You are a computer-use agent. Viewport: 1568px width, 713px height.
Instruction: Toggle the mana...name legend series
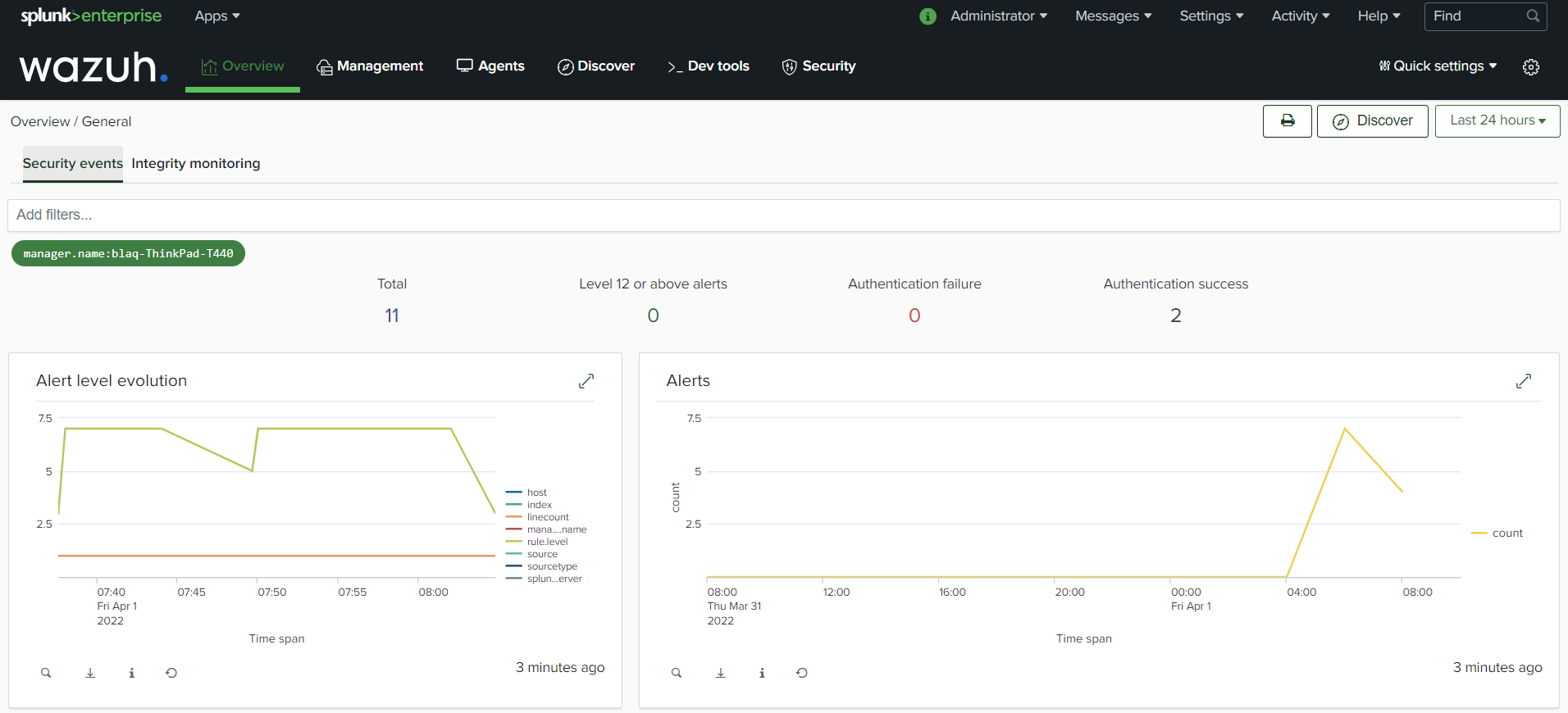546,529
